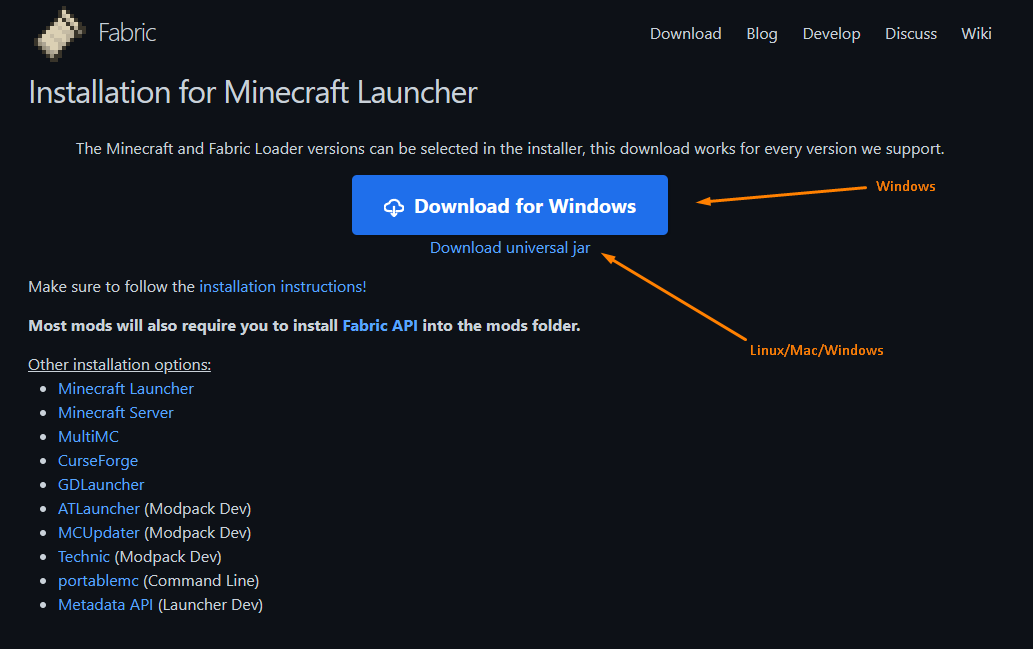
Task: Open the installation instructions link
Action: coord(283,287)
